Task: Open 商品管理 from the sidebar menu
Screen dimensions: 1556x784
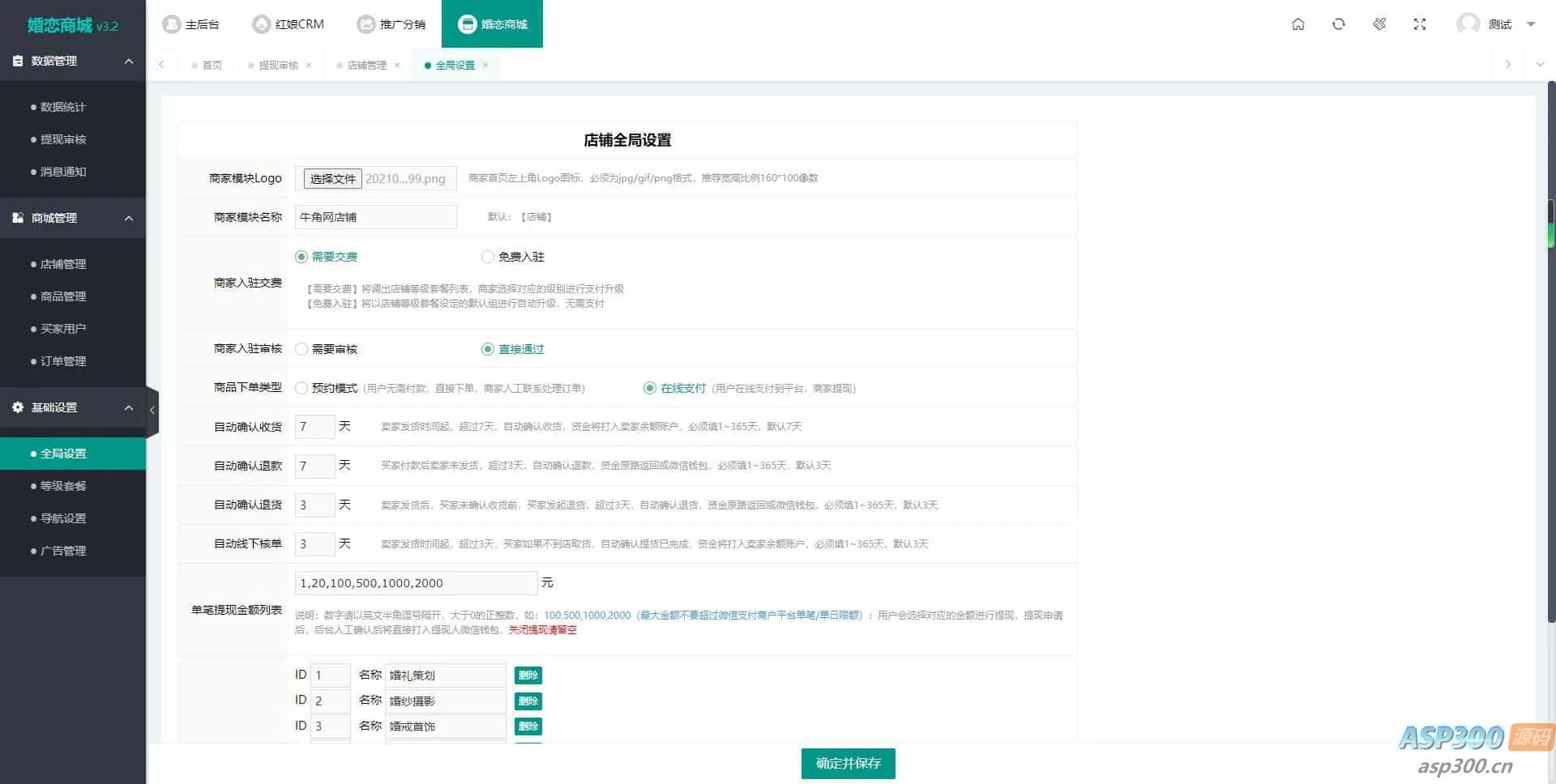Action: [x=63, y=296]
